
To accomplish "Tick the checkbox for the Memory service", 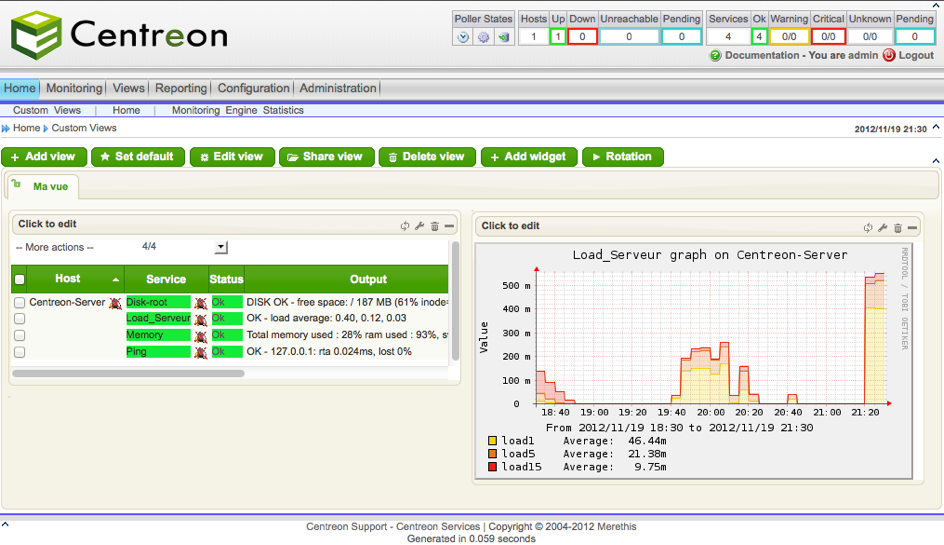I will click(20, 336).
